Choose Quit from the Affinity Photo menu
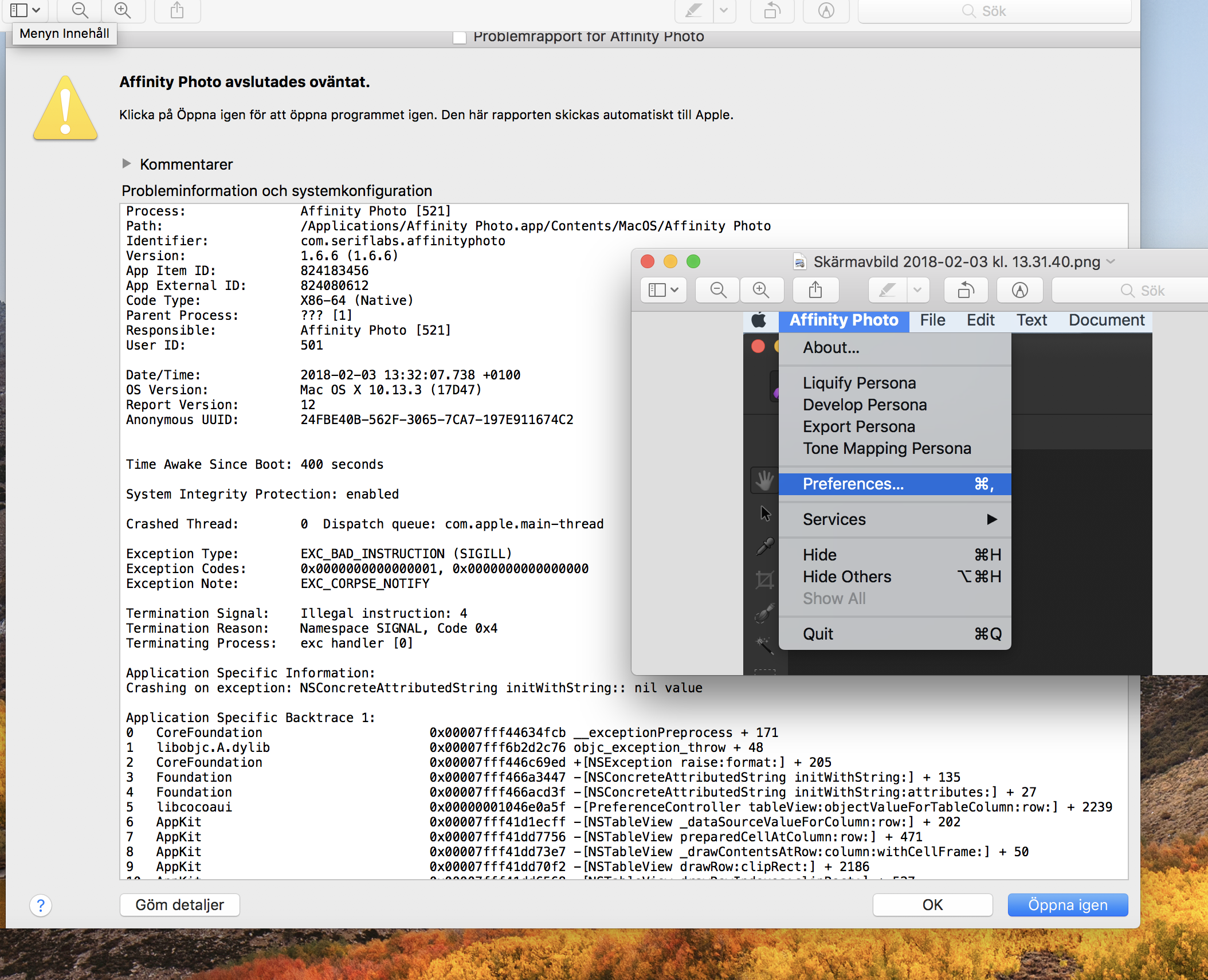Image resolution: width=1208 pixels, height=980 pixels. pos(895,634)
